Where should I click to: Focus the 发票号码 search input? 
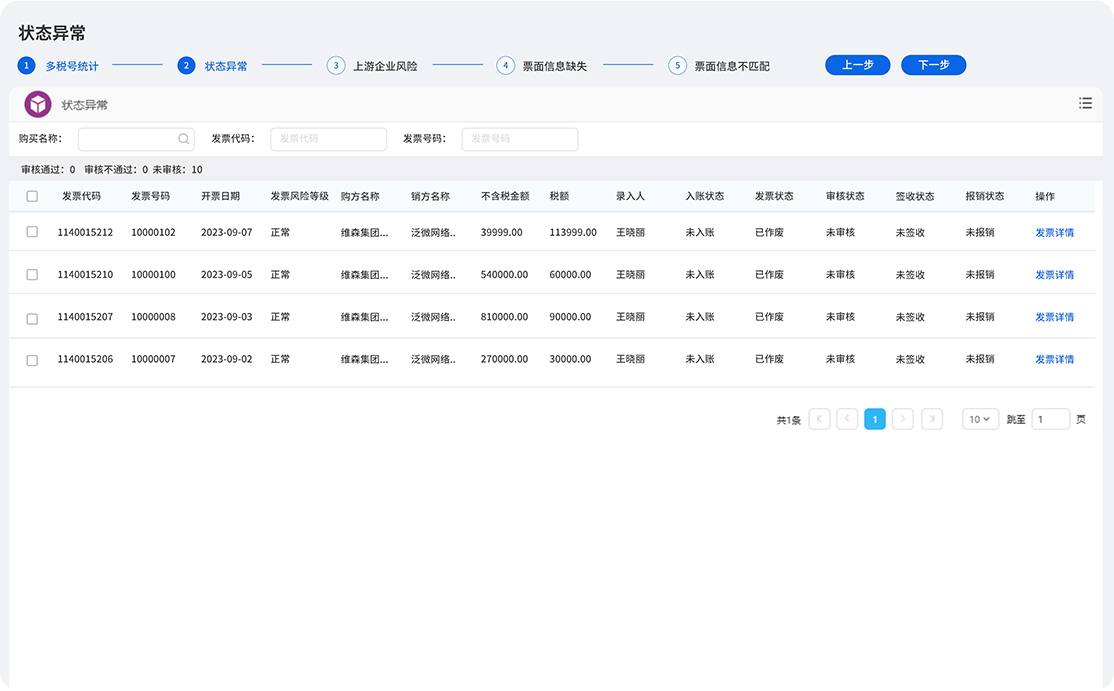(519, 139)
